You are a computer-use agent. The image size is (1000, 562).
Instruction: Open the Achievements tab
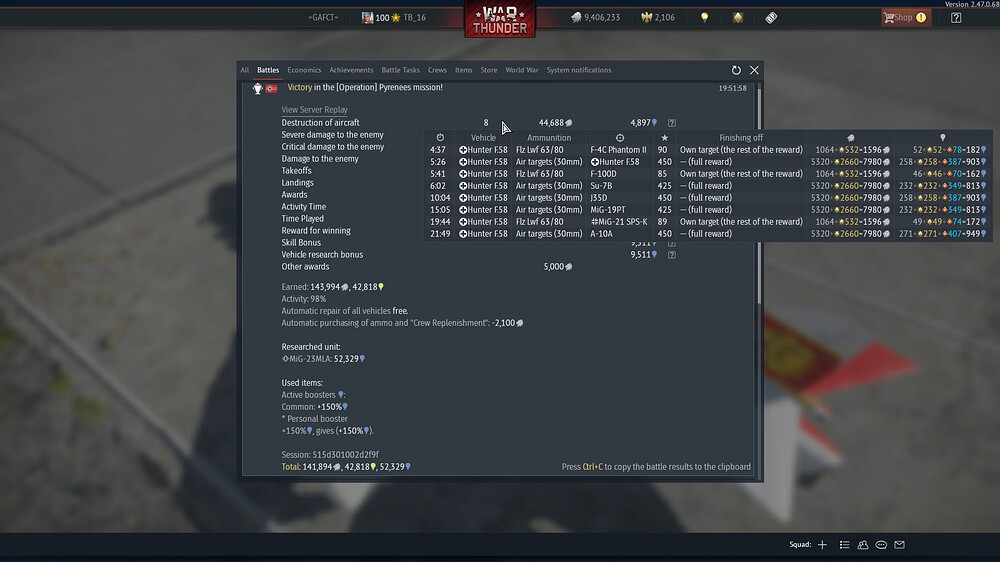coord(351,70)
